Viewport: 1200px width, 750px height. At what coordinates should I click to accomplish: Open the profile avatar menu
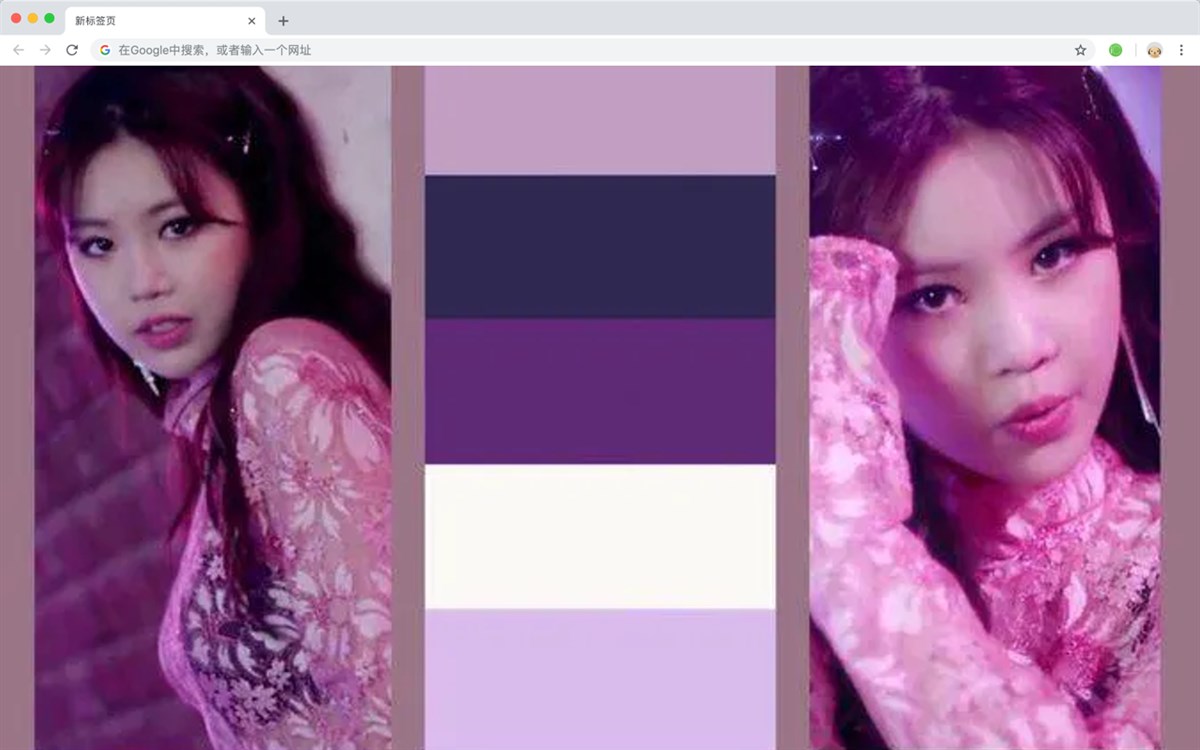[1154, 50]
